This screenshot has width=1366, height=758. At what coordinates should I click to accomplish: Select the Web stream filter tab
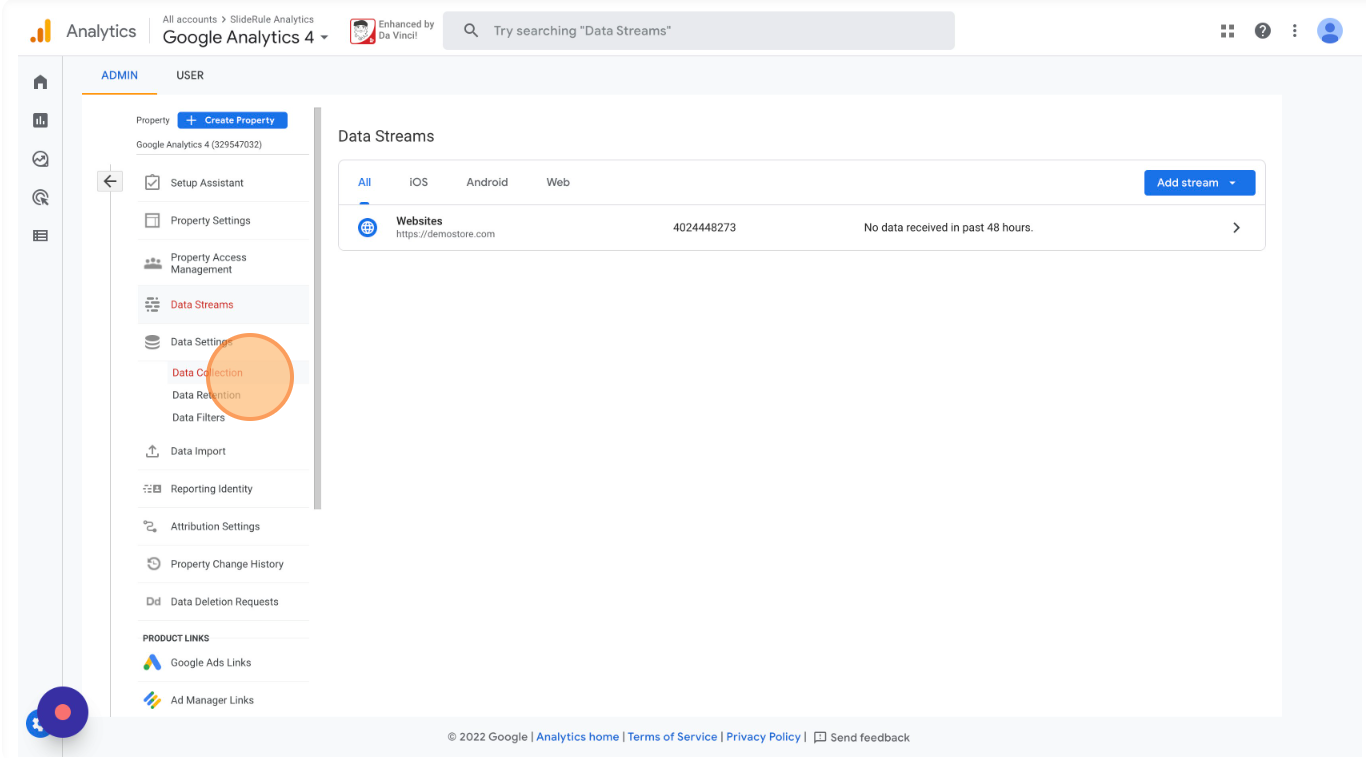[x=557, y=182]
